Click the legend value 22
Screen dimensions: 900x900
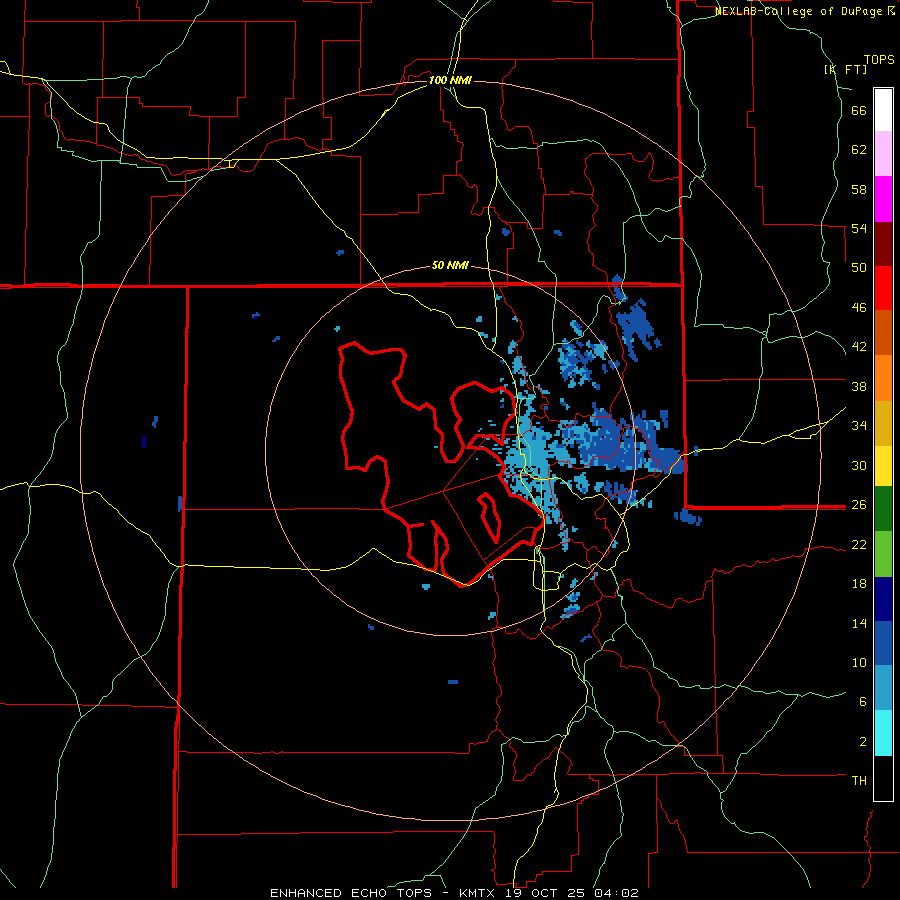859,544
